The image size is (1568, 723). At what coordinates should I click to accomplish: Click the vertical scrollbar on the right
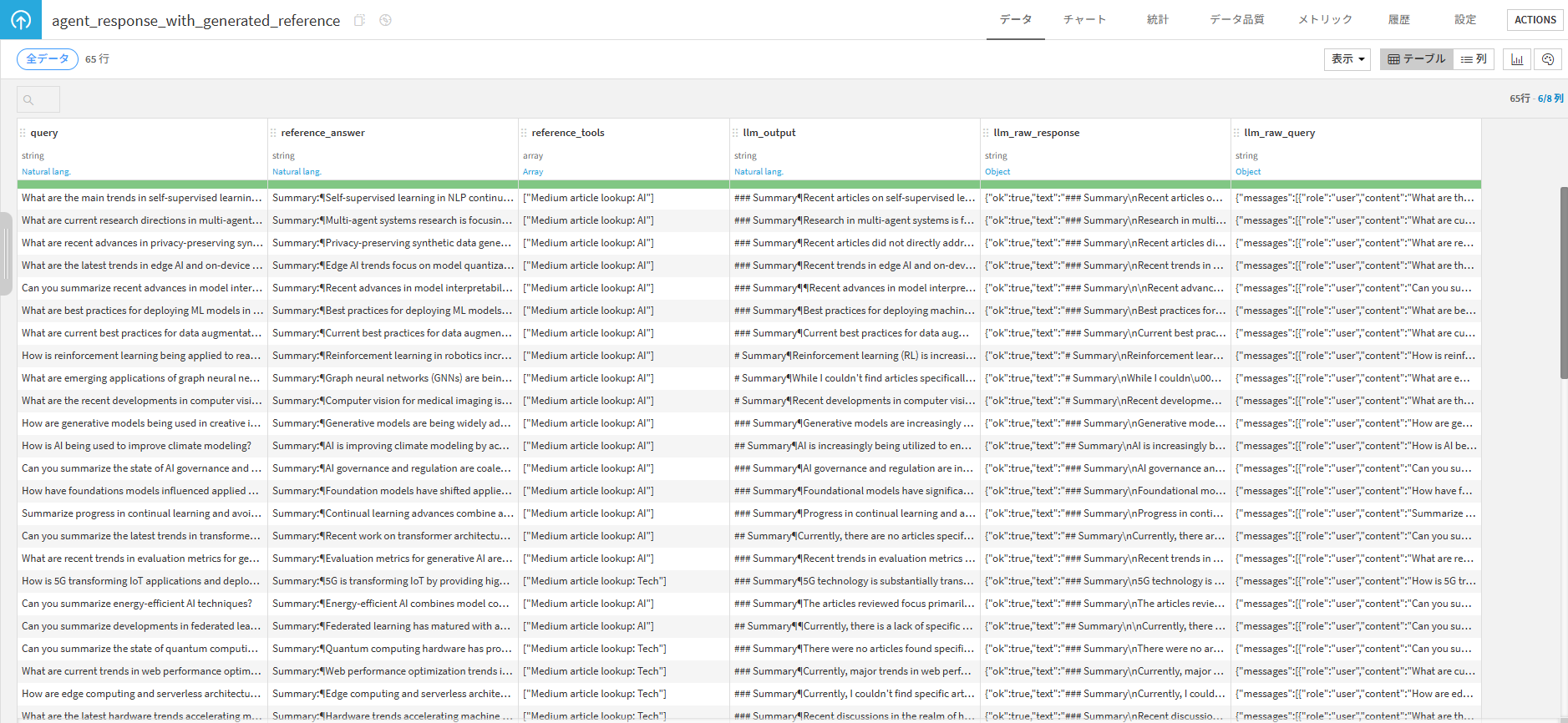click(x=1563, y=284)
